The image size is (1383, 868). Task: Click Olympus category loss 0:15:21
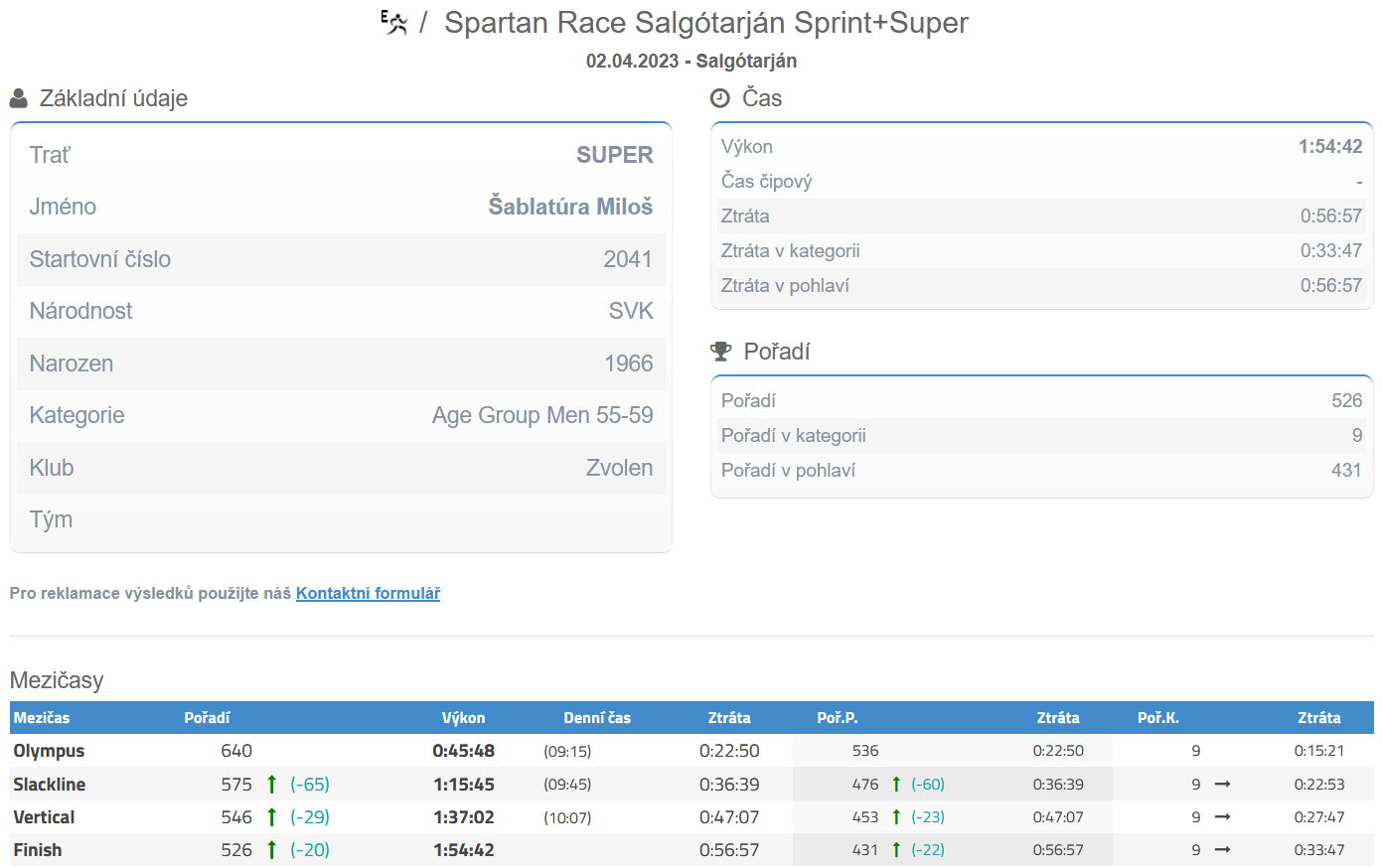pos(1319,751)
